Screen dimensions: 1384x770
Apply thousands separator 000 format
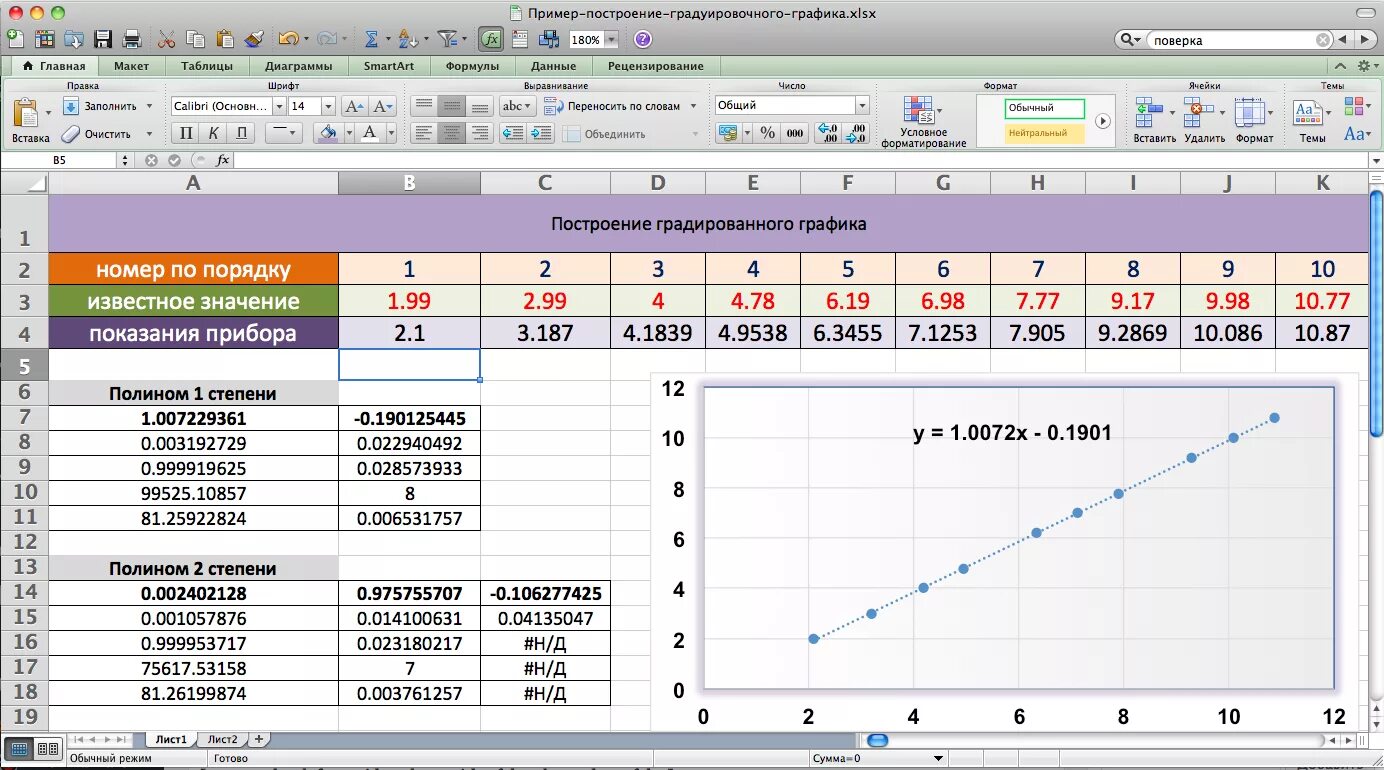(795, 133)
